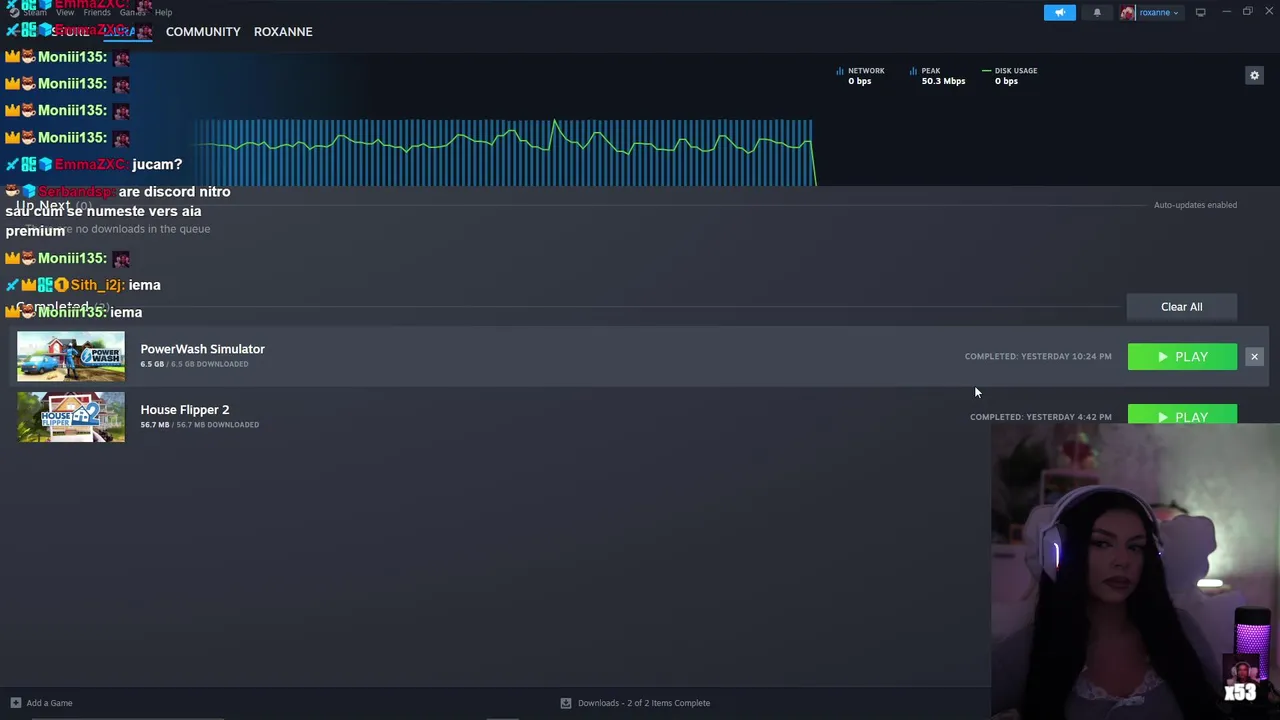1280x720 pixels.
Task: Click the webcam overlay video
Action: pyautogui.click(x=1135, y=572)
